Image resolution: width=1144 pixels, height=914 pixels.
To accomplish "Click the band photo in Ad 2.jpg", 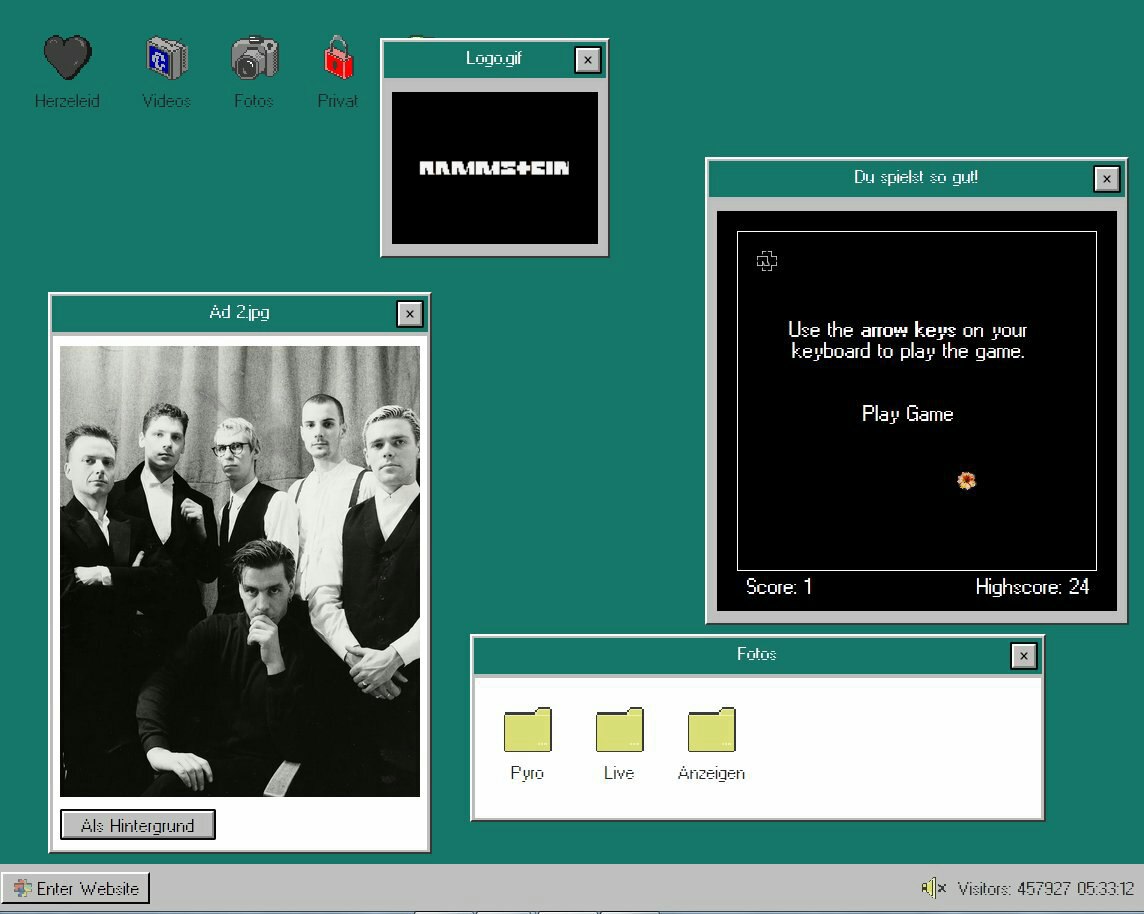I will pos(240,571).
